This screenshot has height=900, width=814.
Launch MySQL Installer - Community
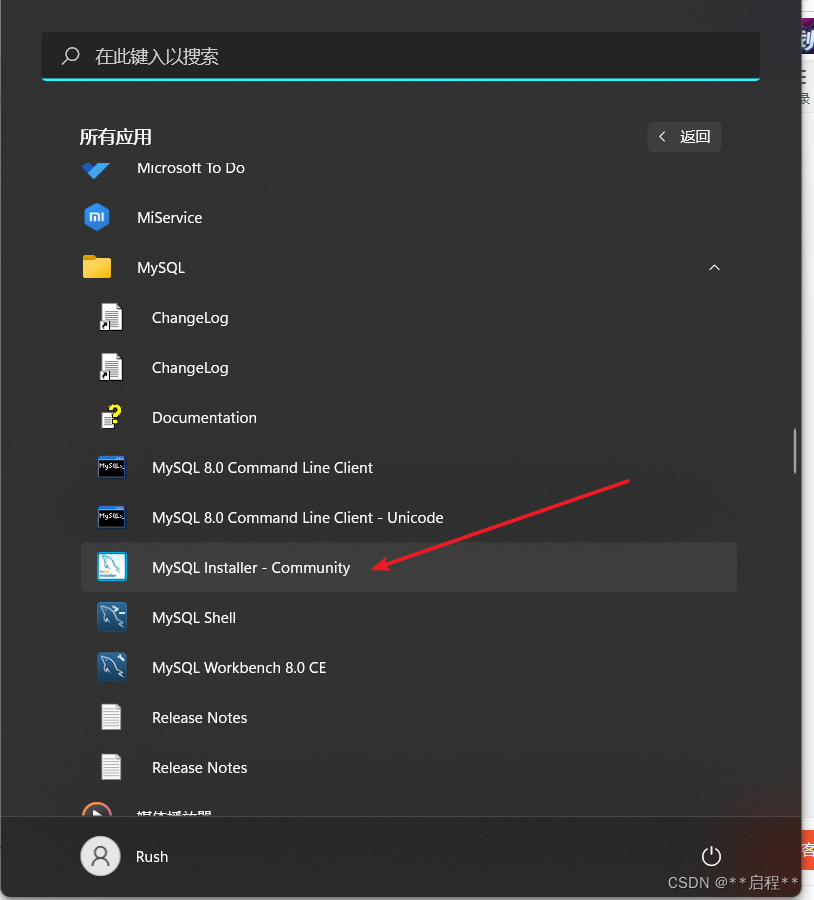[250, 567]
